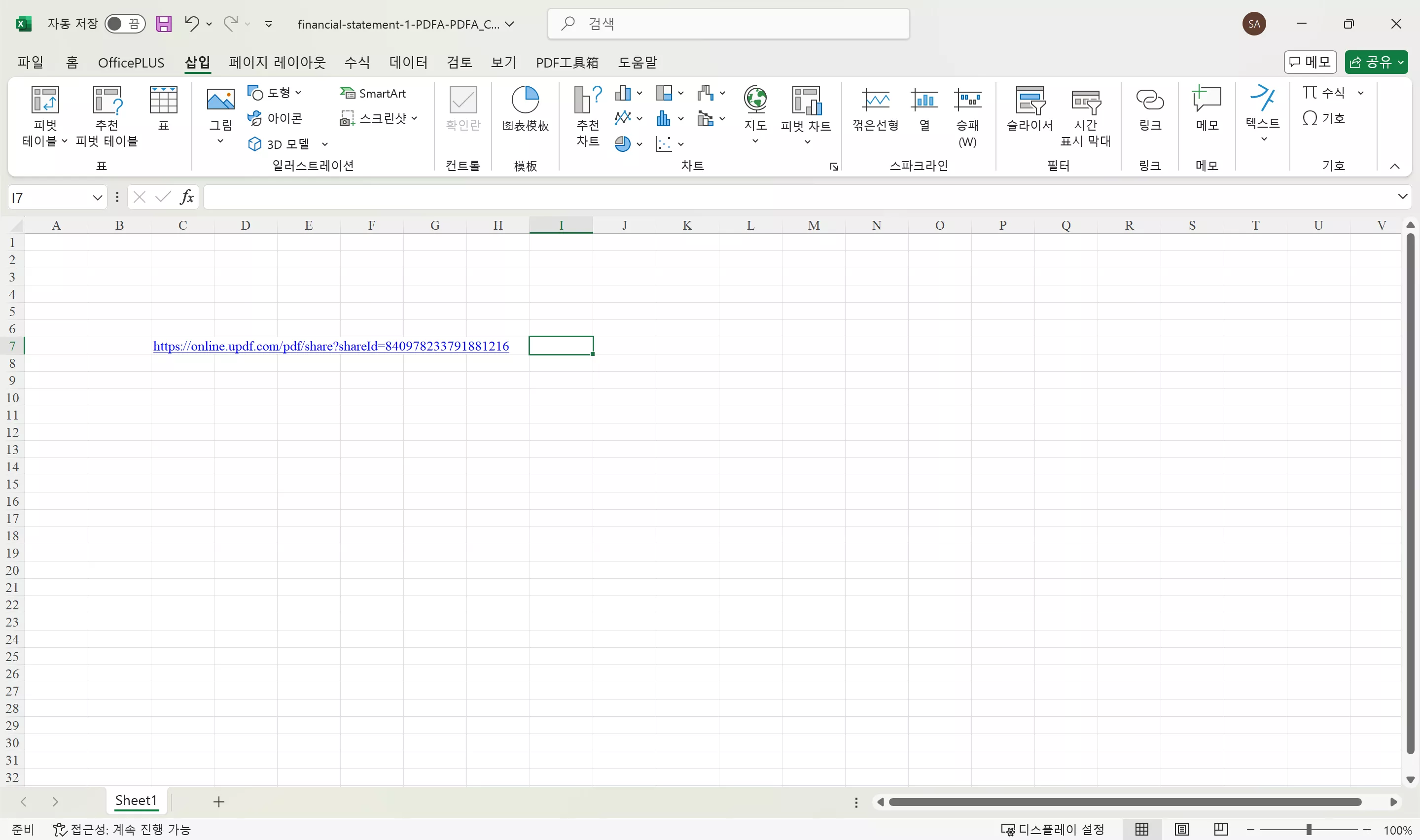Select row 7 header
This screenshot has width=1420, height=840.
[x=12, y=346]
